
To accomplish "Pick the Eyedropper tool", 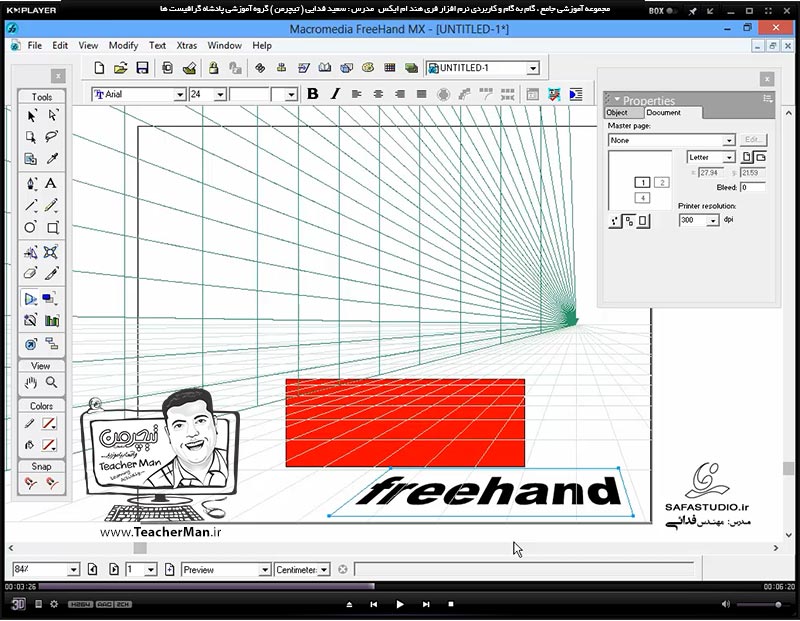I will (52, 159).
